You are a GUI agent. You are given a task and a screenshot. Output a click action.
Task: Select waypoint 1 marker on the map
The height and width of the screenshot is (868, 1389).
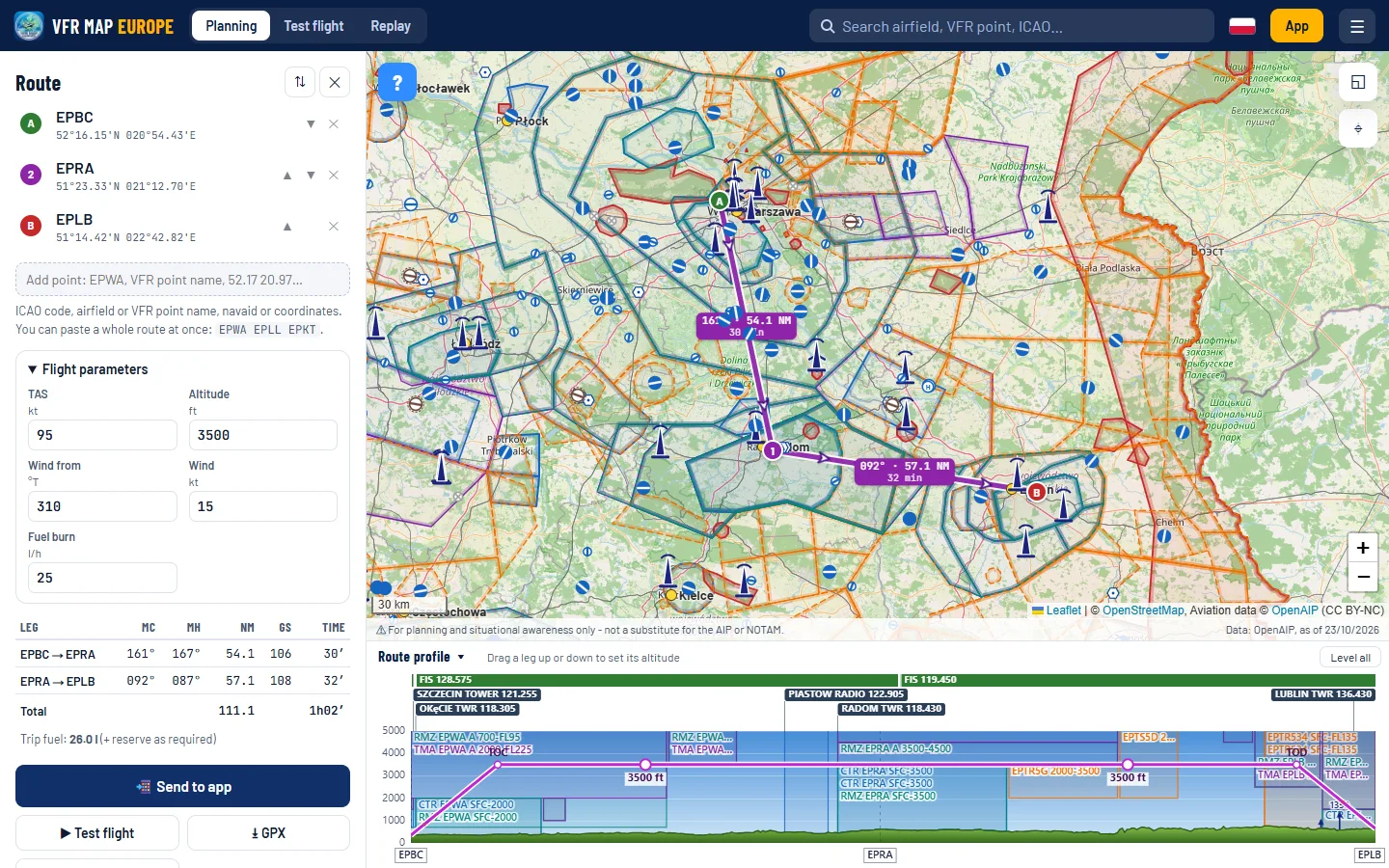(x=772, y=450)
